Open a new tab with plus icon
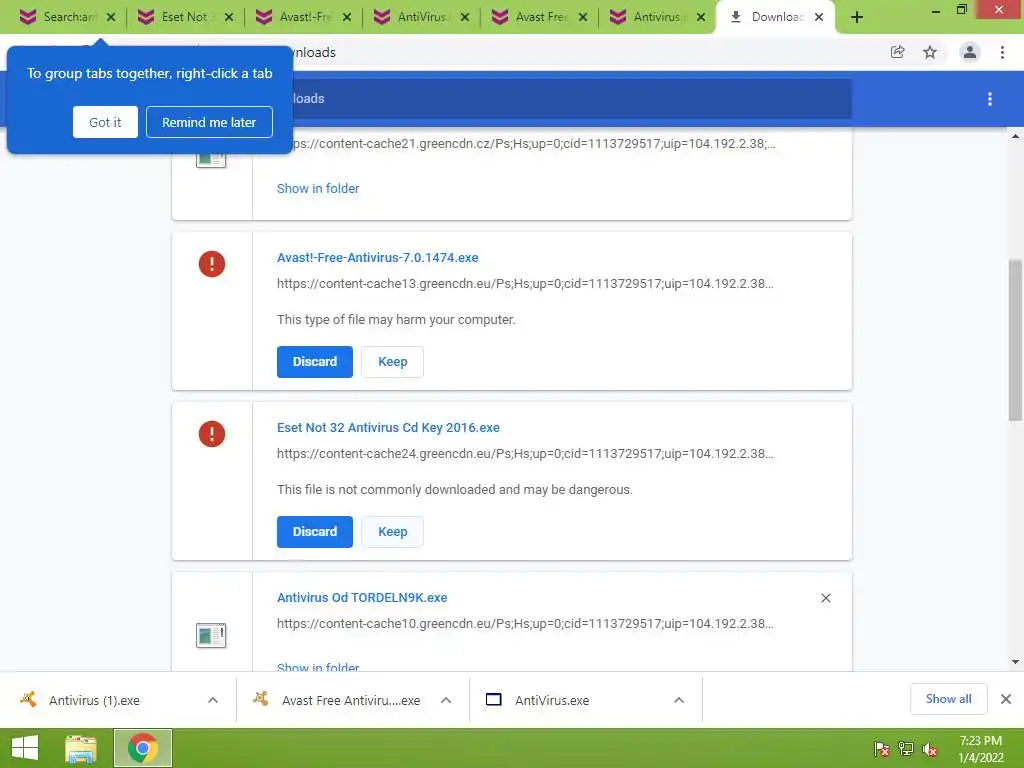 tap(857, 17)
